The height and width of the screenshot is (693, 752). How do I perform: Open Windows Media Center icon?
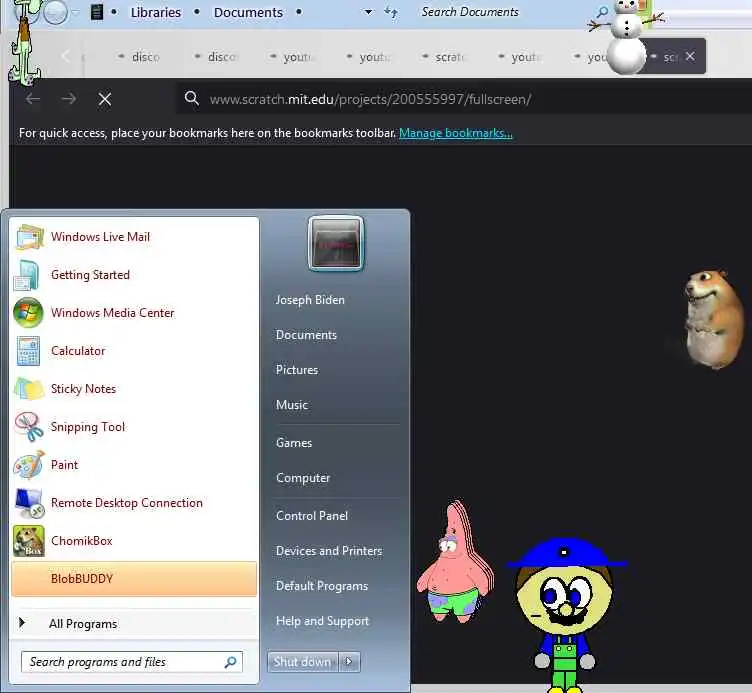pos(28,313)
